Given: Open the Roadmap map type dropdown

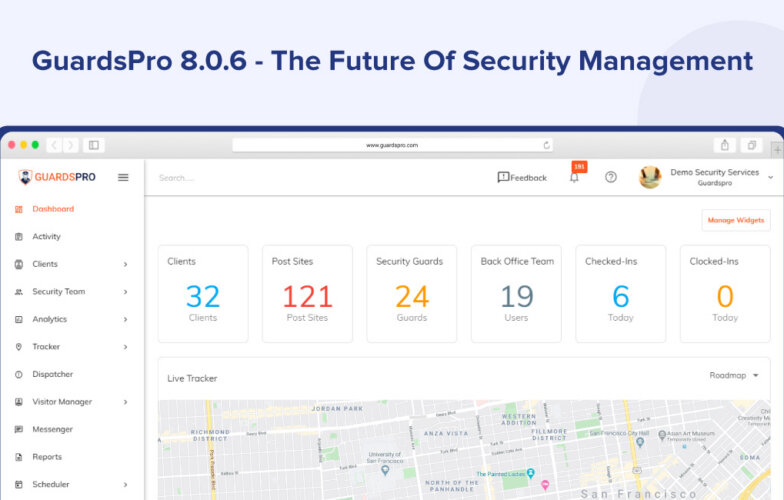Looking at the screenshot, I should click(734, 376).
